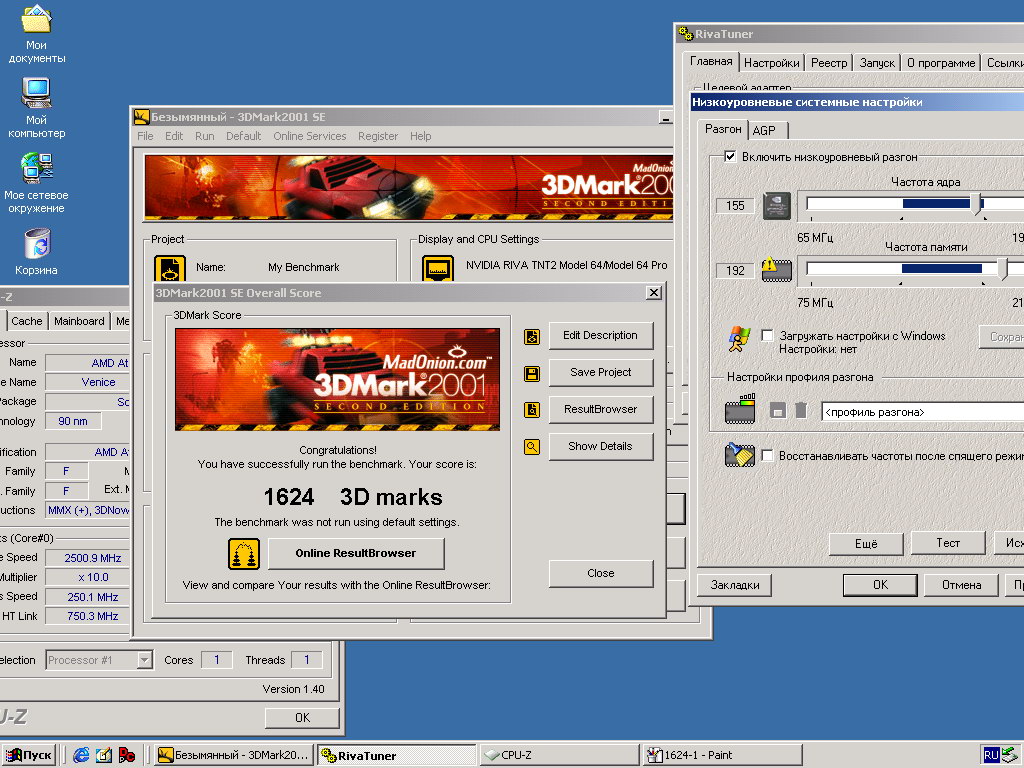Click the restore clocks after suspend broom icon

(x=740, y=455)
